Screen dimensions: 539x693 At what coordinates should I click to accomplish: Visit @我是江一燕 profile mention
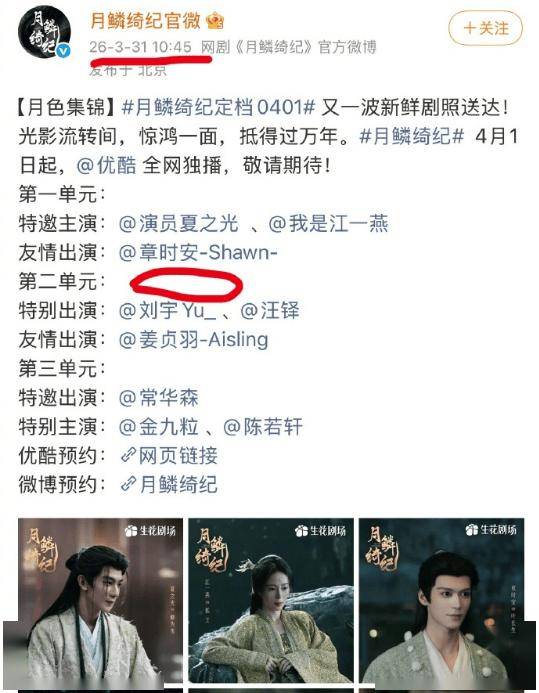[328, 224]
